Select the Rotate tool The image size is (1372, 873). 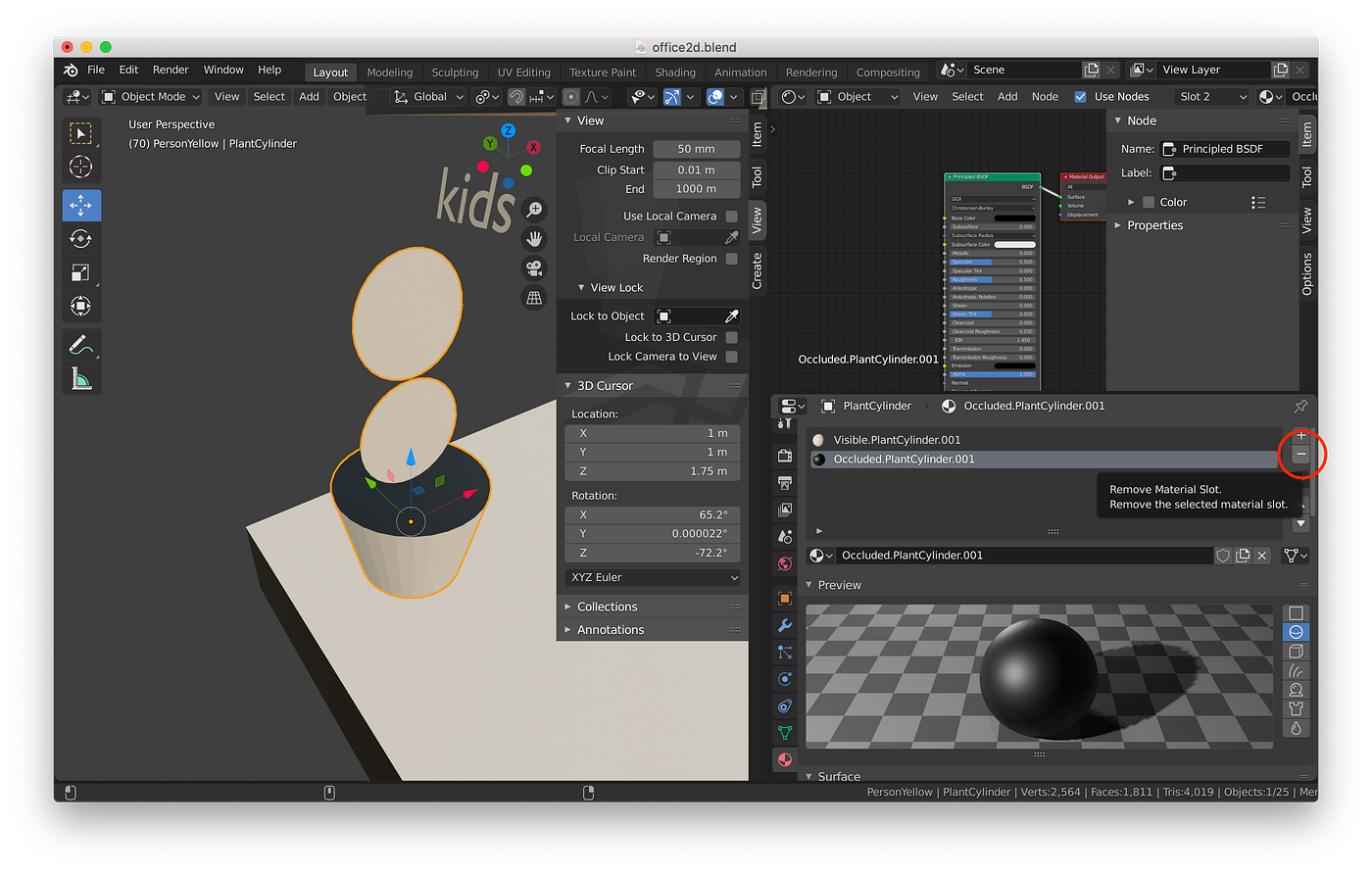(81, 239)
